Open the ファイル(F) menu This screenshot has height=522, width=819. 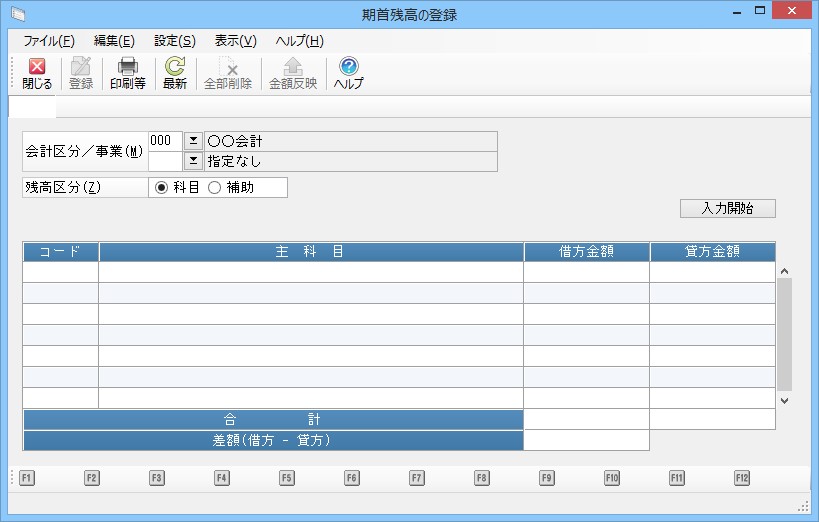pos(49,41)
